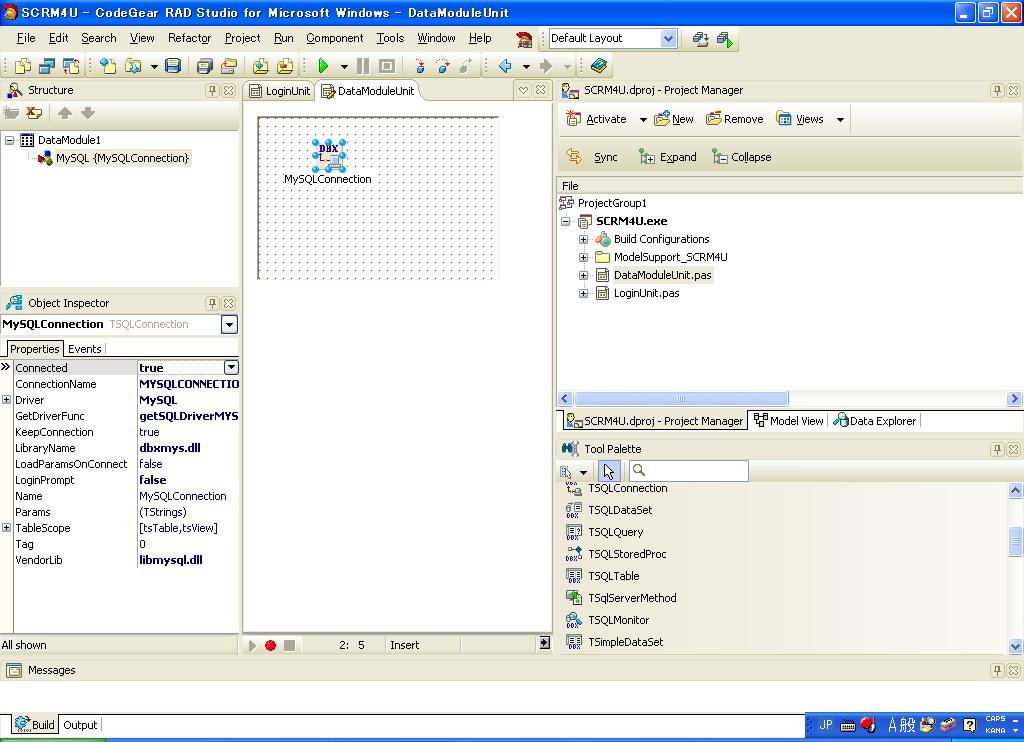Open the Run button dropdown arrow

point(344,67)
